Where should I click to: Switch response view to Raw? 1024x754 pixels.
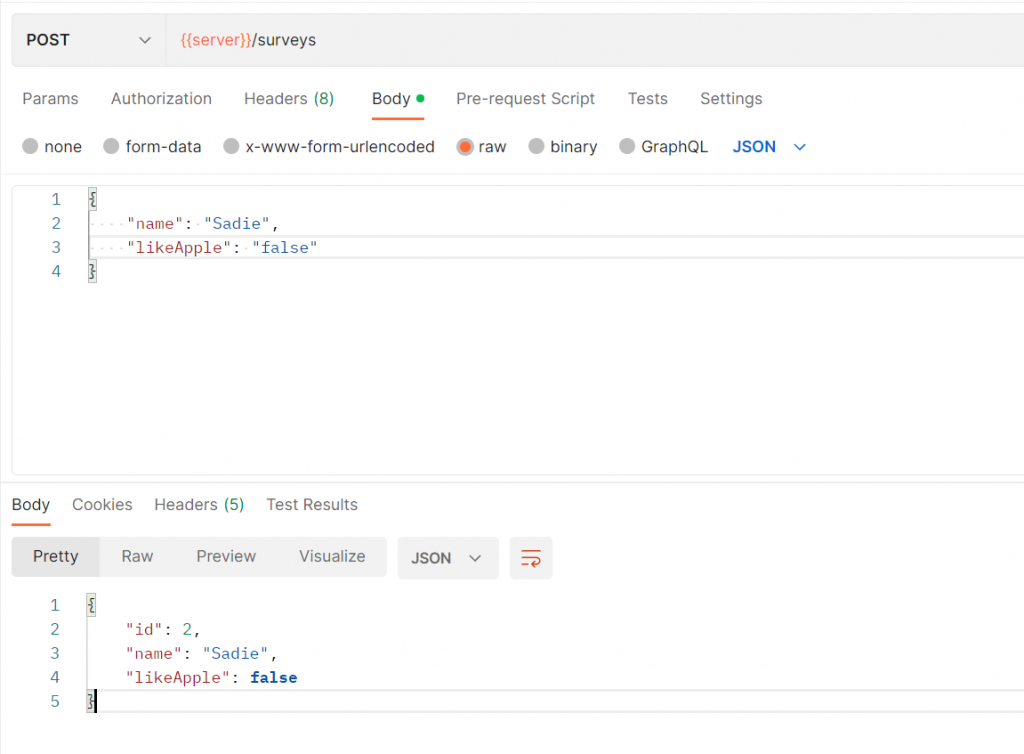(x=137, y=557)
